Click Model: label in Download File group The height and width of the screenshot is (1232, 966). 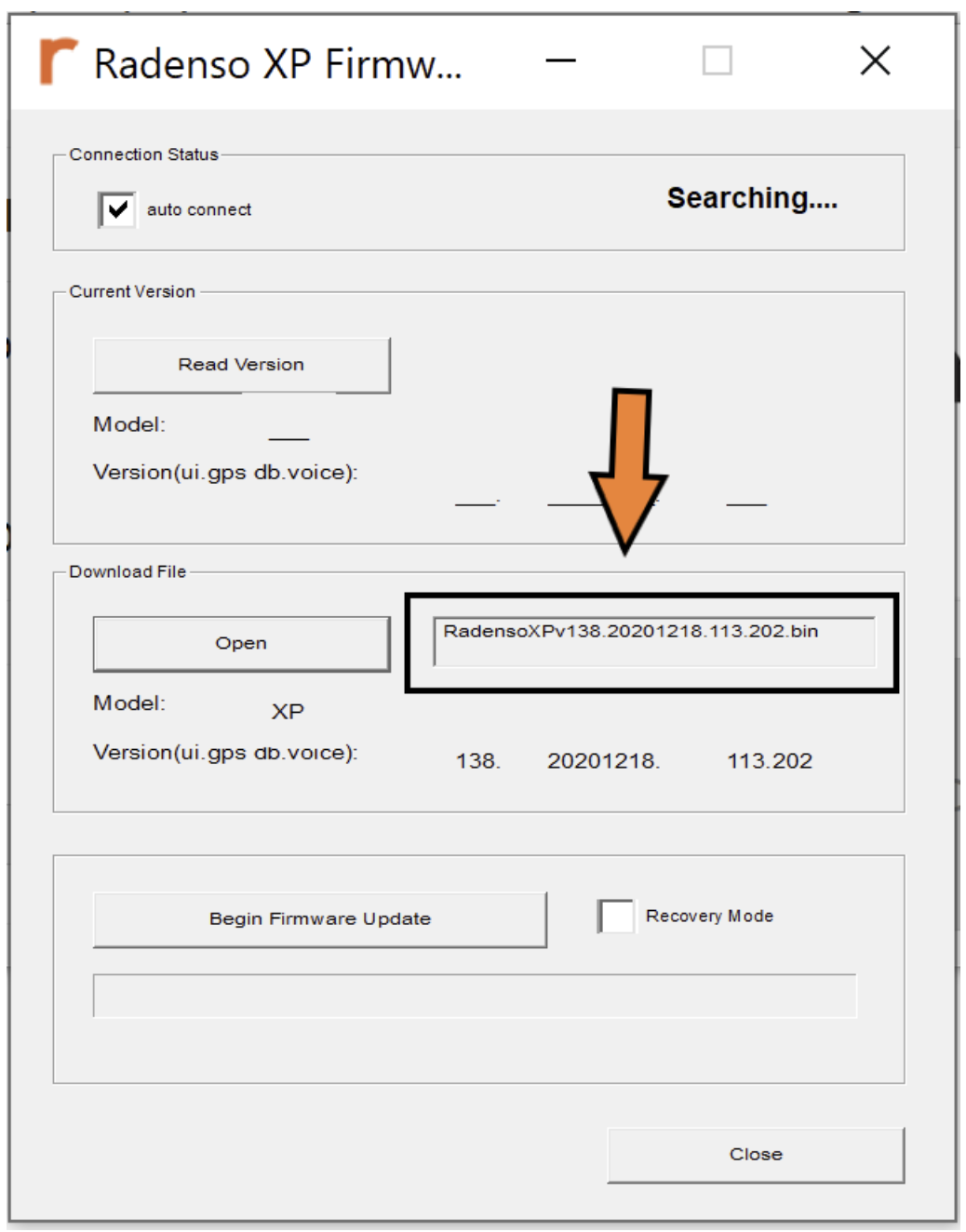point(129,703)
